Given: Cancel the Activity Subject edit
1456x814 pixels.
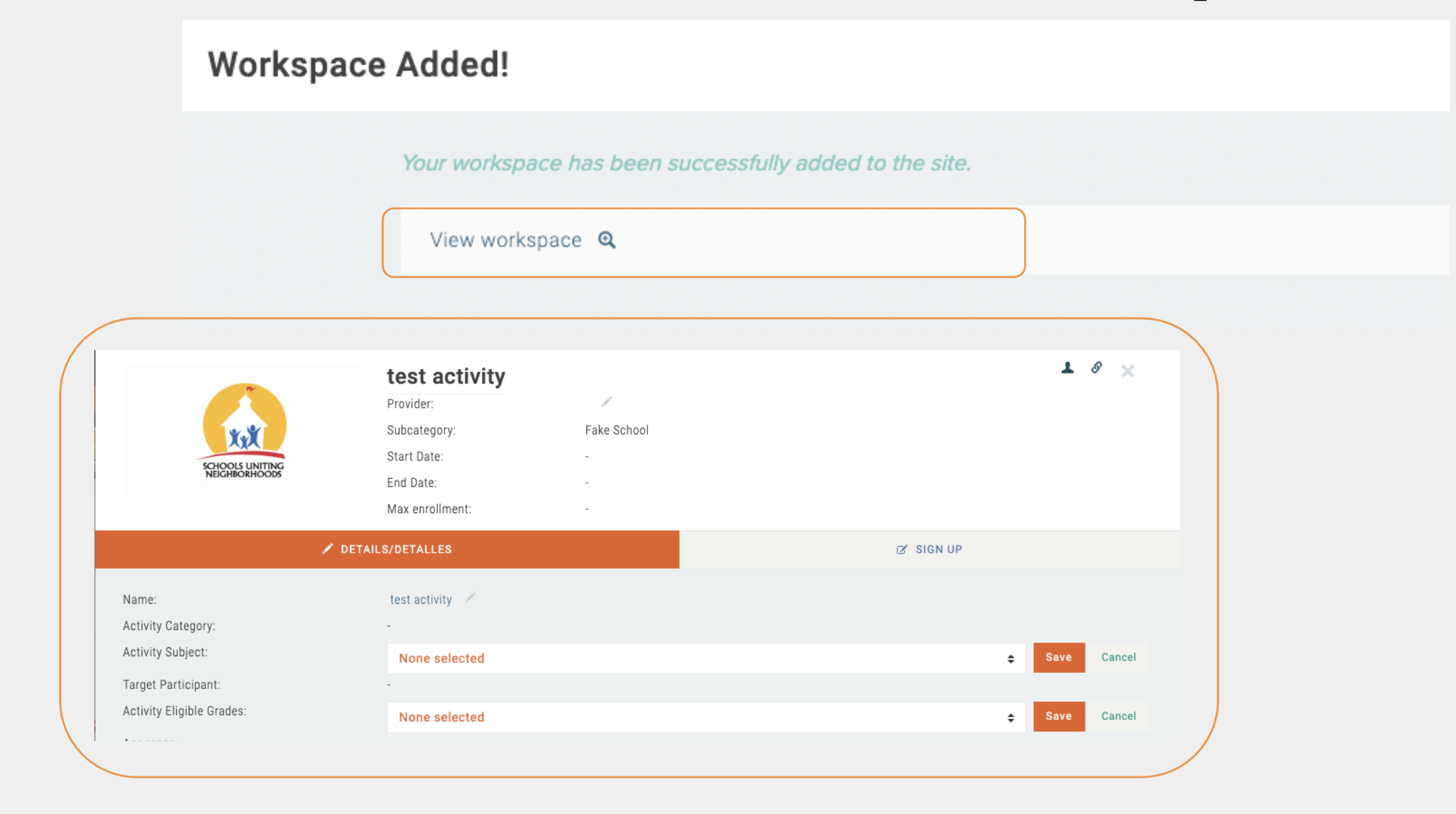Looking at the screenshot, I should (1119, 658).
